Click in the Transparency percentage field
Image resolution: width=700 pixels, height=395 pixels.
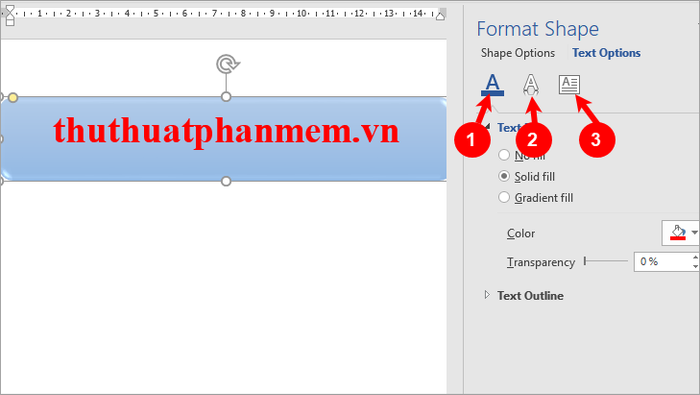click(x=662, y=262)
